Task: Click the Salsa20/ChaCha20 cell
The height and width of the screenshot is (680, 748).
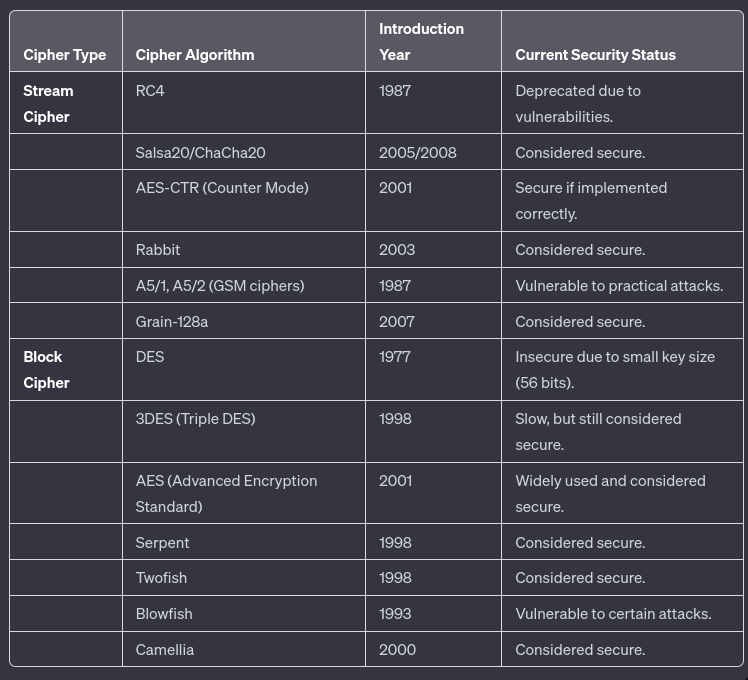Action: (200, 152)
